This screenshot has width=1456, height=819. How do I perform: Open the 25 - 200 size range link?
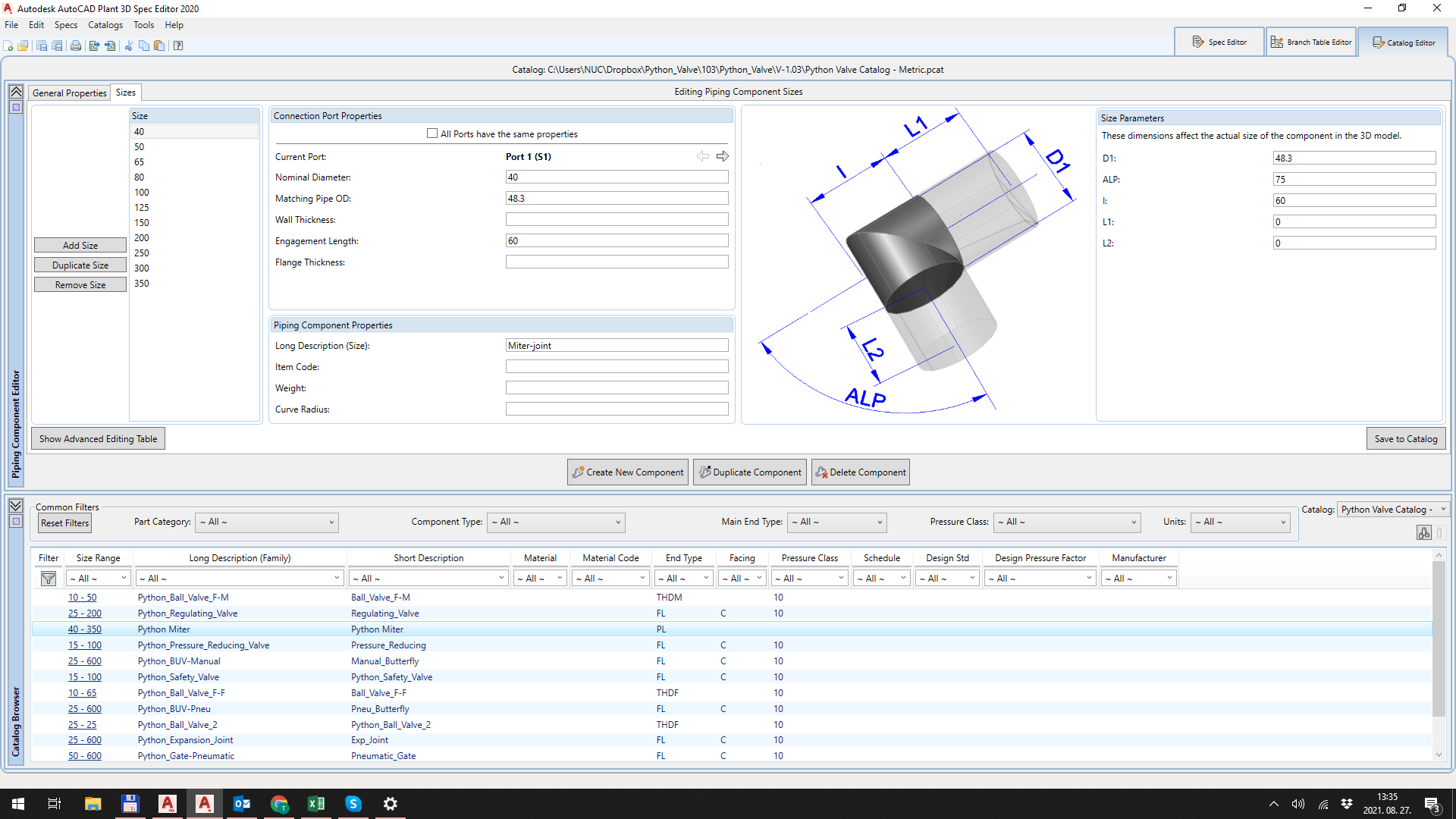(x=84, y=613)
